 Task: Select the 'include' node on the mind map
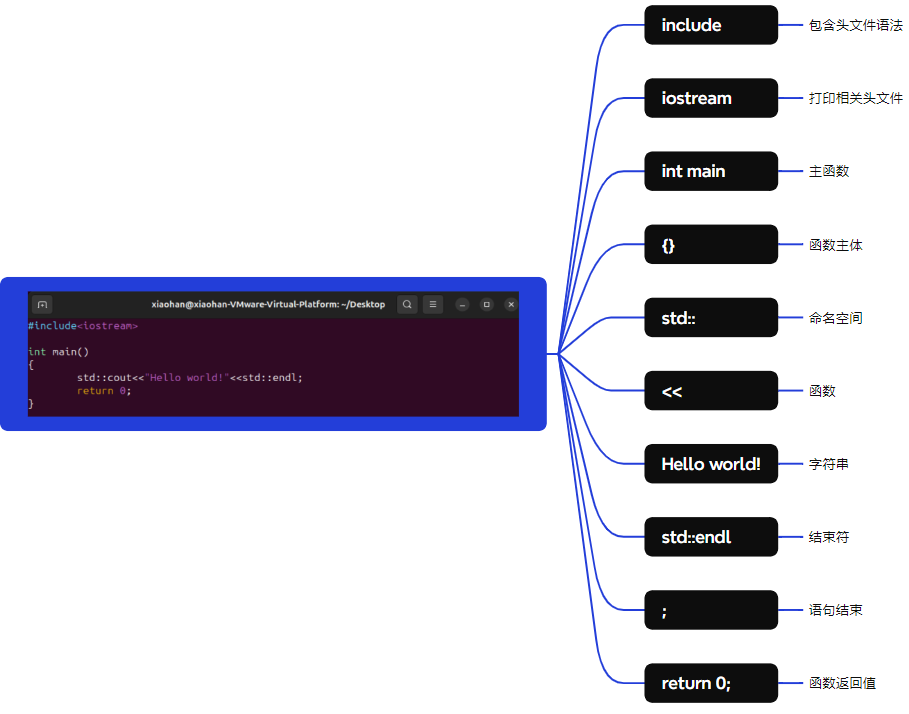[710, 25]
